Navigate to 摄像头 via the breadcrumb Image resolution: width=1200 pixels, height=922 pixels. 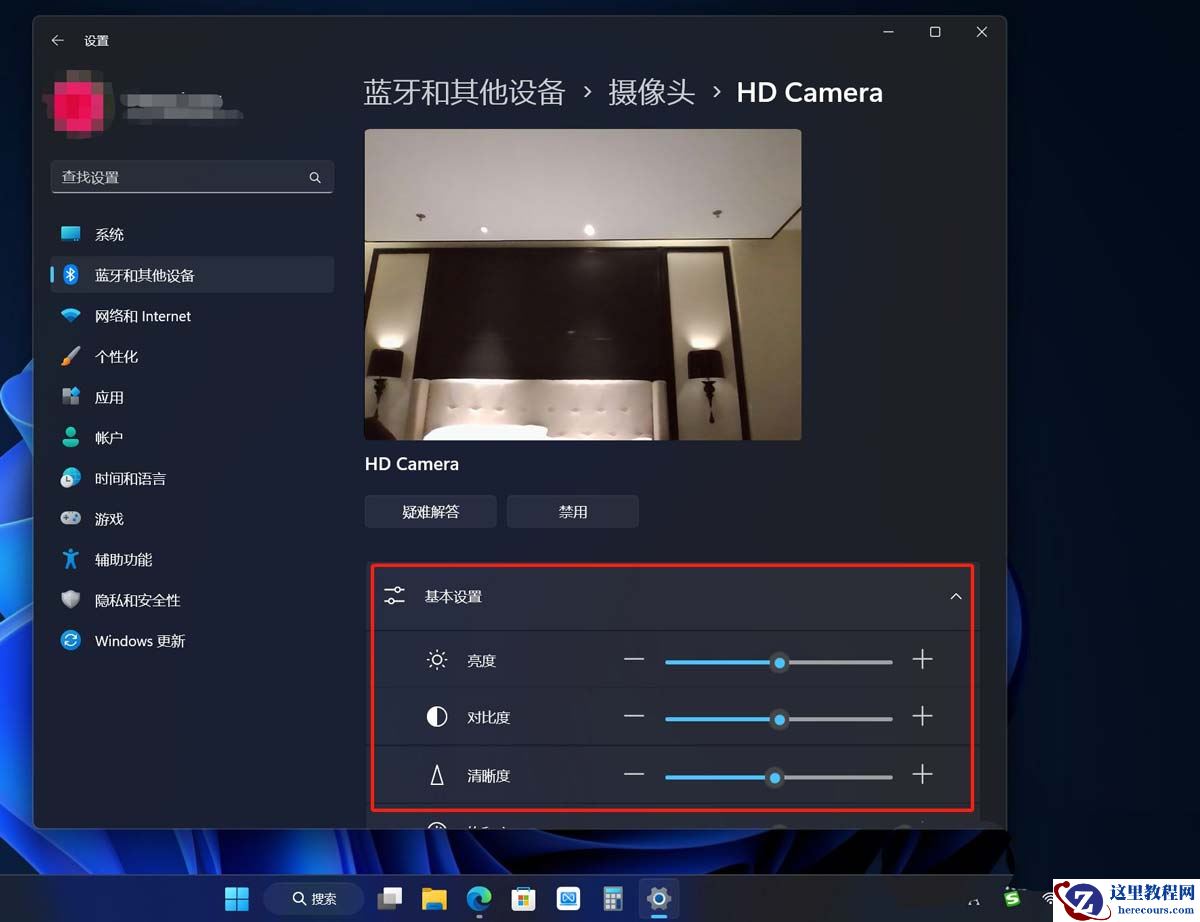click(651, 92)
